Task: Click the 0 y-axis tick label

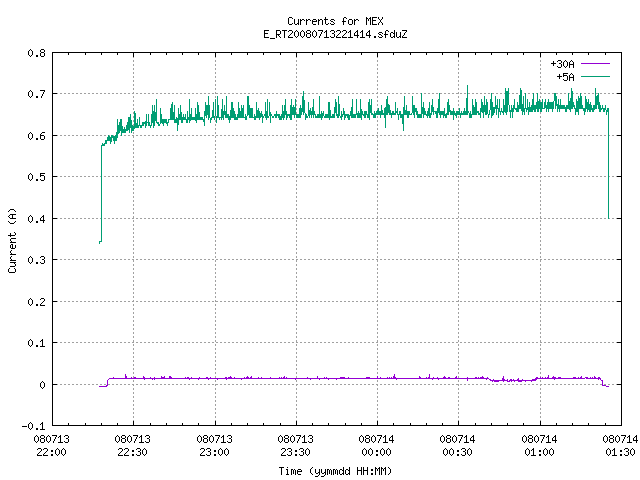Action: 42,385
